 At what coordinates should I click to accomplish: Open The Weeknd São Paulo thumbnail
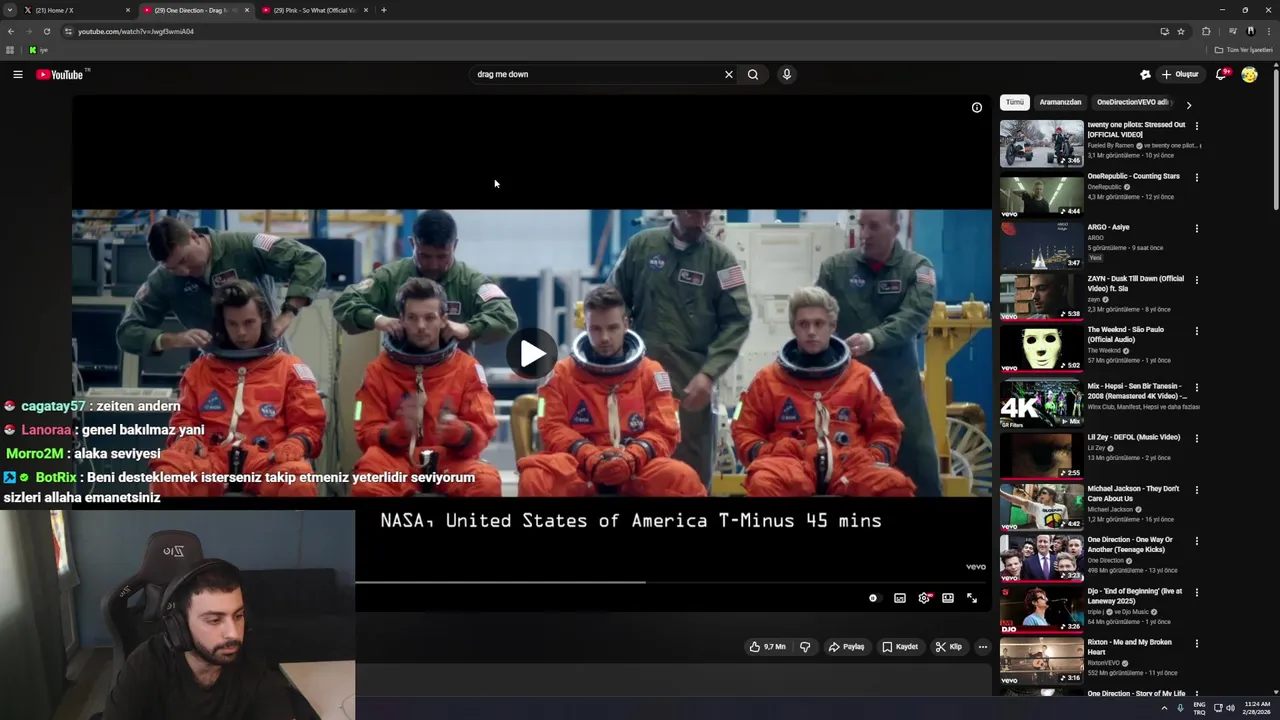(x=1041, y=348)
